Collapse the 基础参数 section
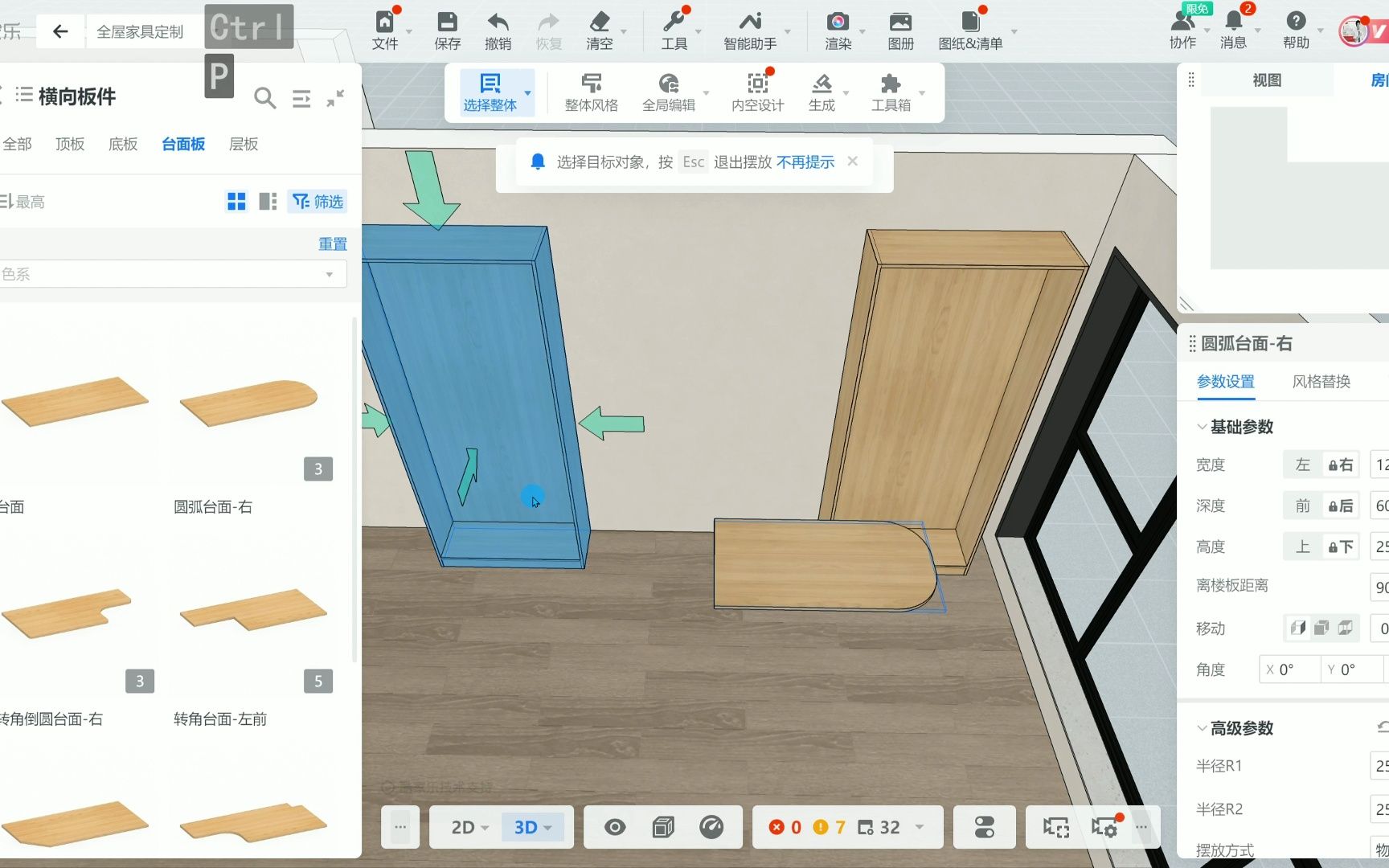 tap(1202, 427)
